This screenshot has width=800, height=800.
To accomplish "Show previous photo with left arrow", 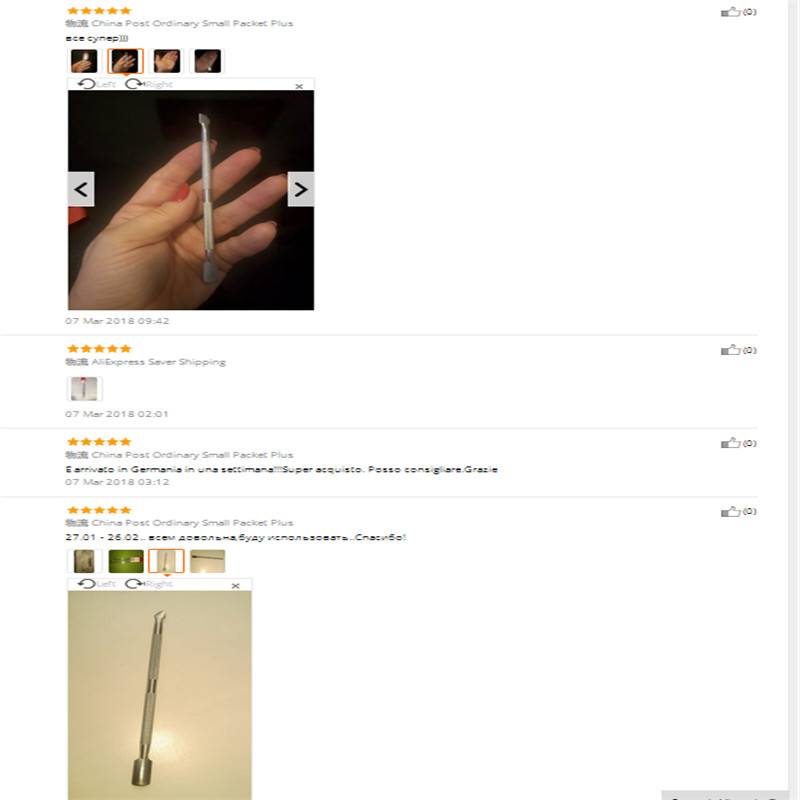I will 81,189.
